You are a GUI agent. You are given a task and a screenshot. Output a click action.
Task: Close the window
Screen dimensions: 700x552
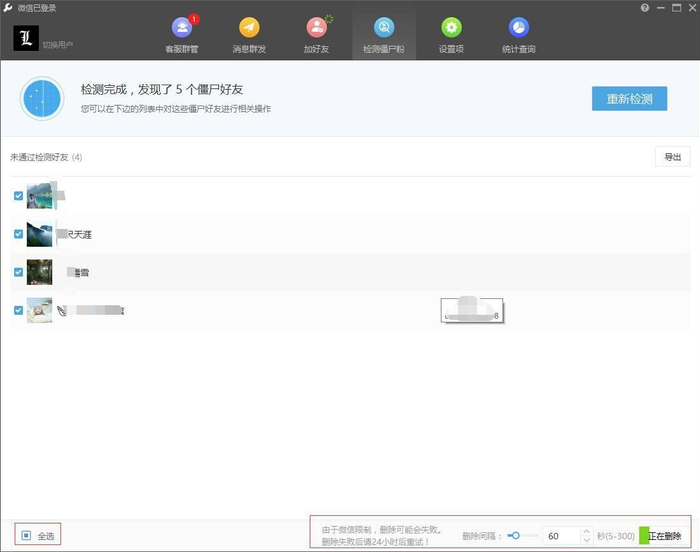(x=692, y=8)
